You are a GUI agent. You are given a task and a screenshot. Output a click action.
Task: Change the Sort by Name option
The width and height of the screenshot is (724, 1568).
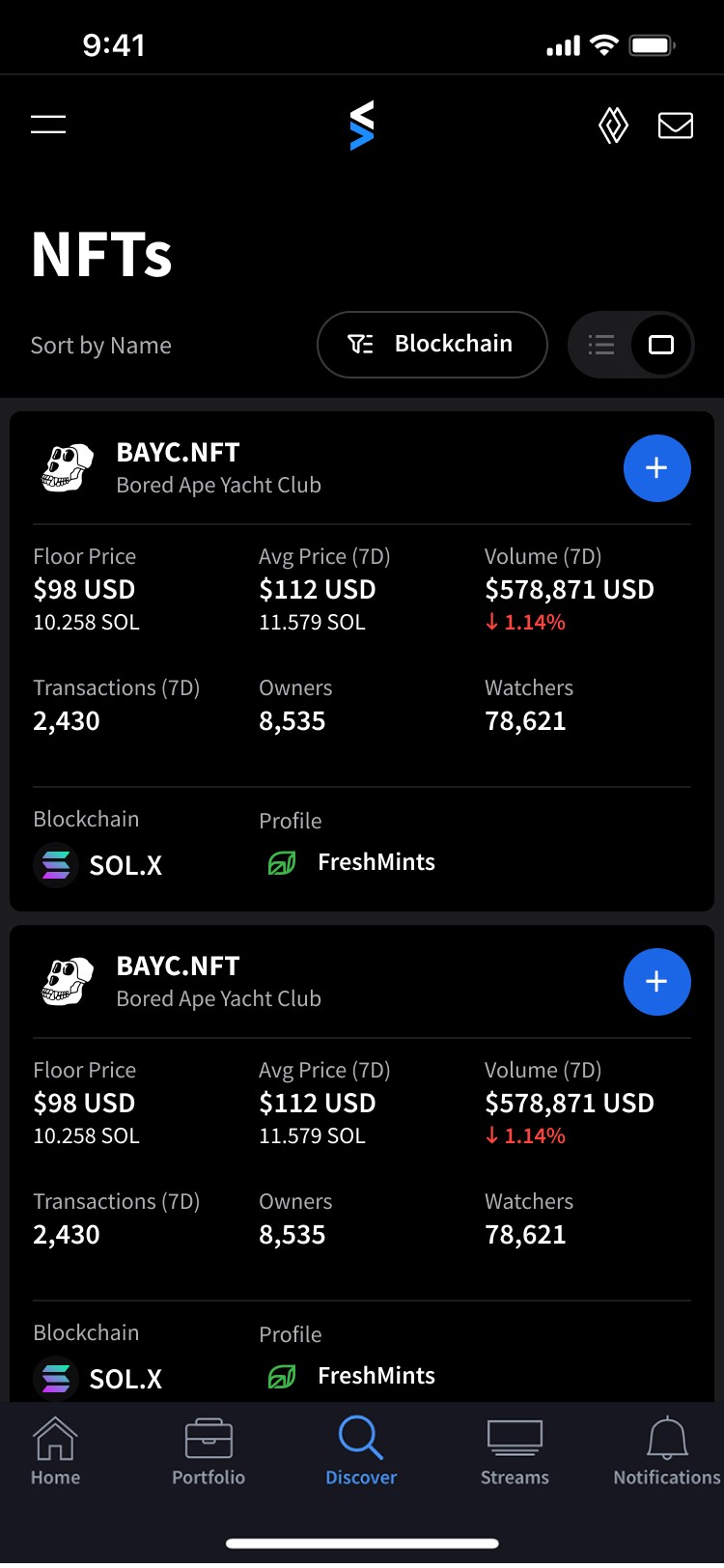pyautogui.click(x=101, y=346)
